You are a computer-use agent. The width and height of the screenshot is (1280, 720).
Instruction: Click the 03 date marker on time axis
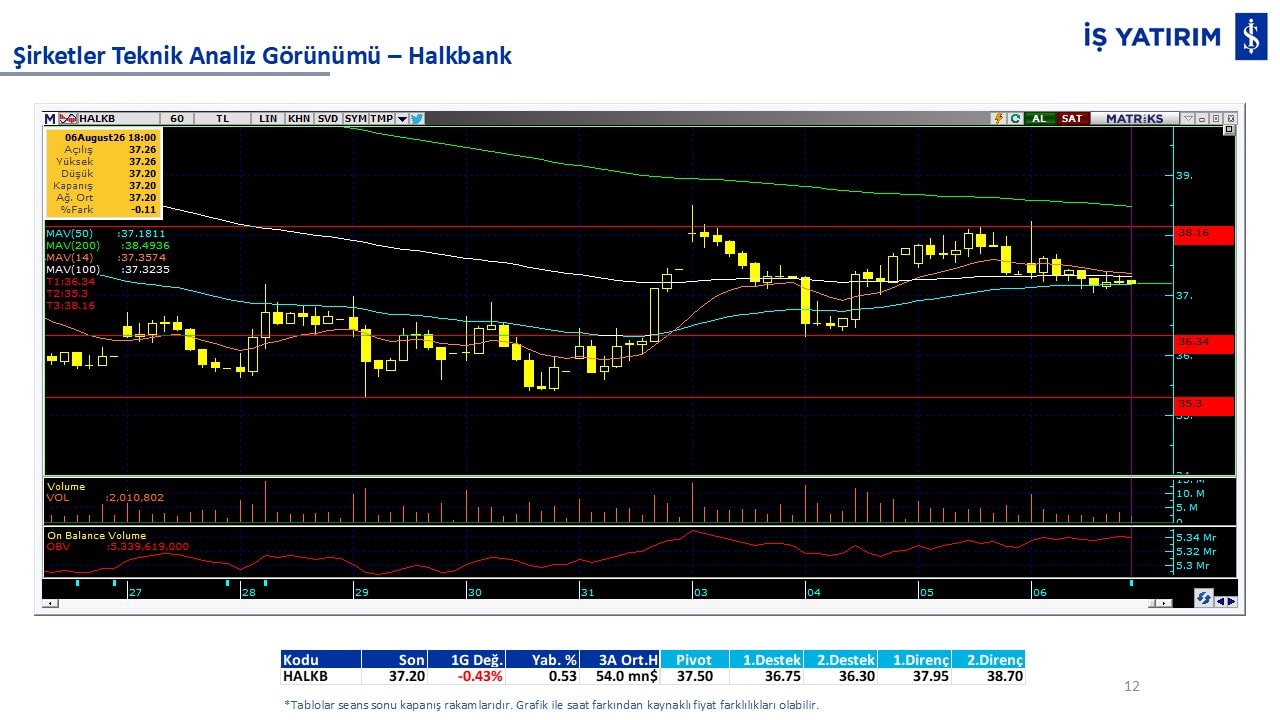pyautogui.click(x=701, y=592)
